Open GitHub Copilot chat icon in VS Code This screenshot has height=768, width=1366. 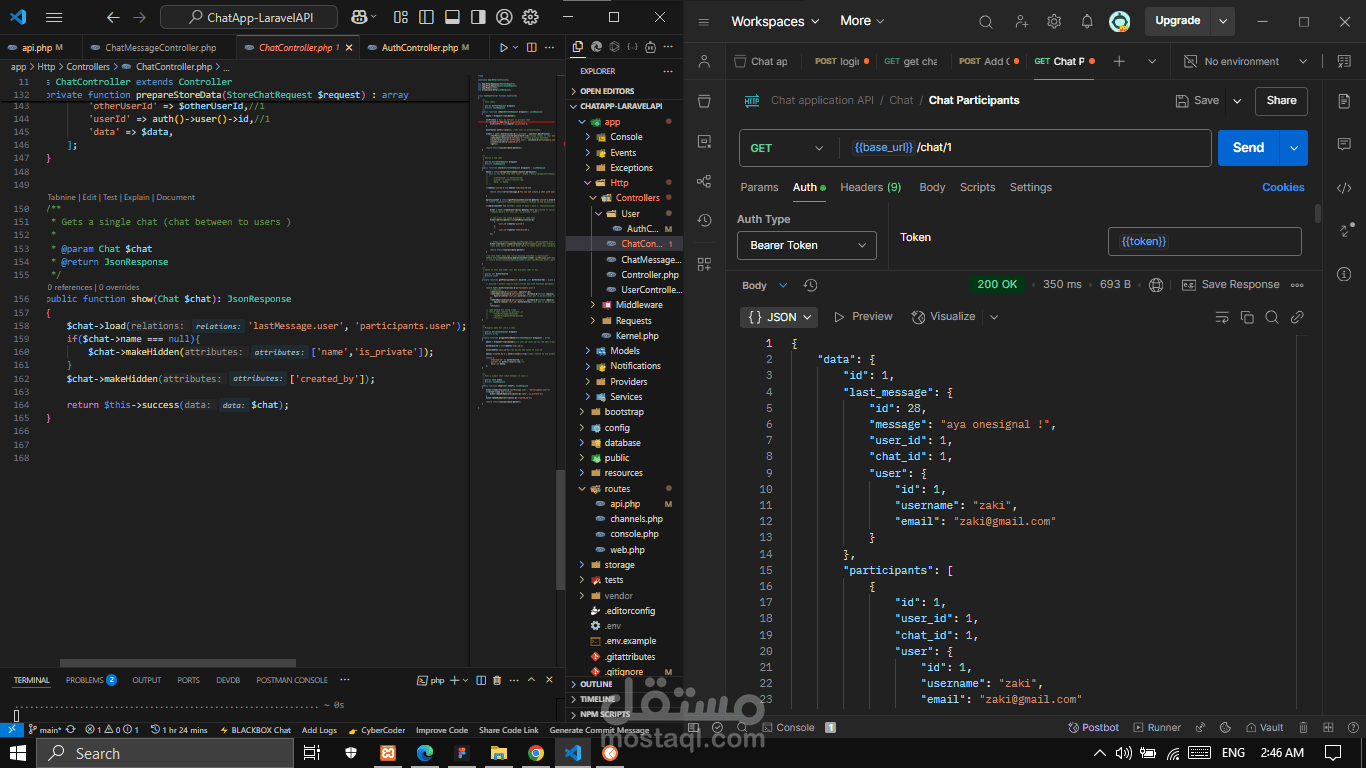[358, 17]
